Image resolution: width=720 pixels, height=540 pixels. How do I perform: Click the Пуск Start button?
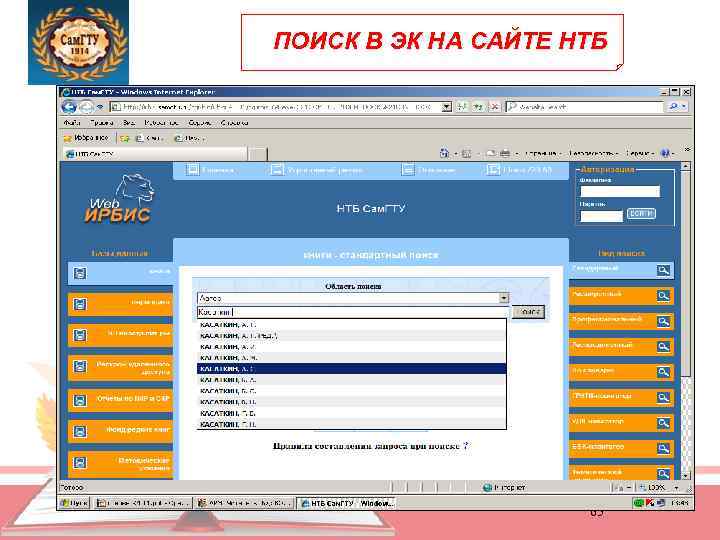[74, 503]
